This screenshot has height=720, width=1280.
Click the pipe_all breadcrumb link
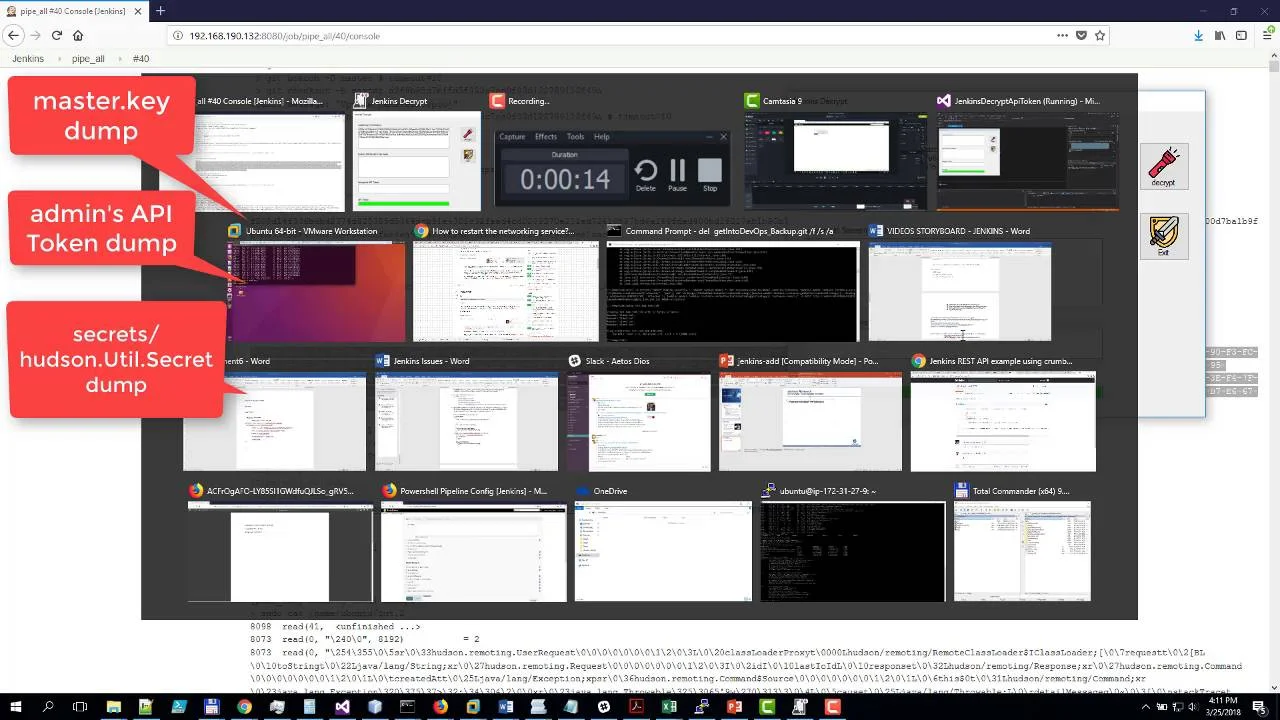(88, 59)
